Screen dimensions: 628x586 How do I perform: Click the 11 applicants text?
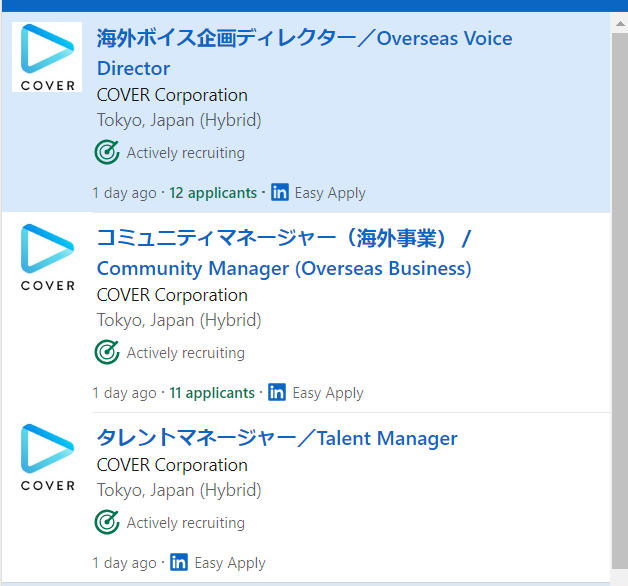click(x=212, y=393)
